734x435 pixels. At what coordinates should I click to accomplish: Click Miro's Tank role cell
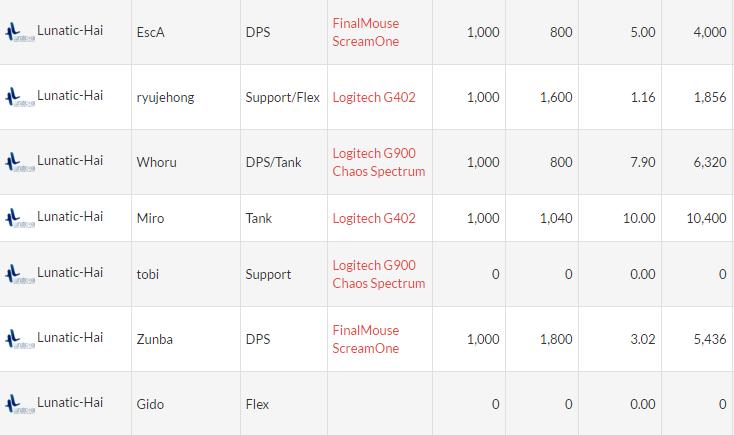pyautogui.click(x=259, y=218)
